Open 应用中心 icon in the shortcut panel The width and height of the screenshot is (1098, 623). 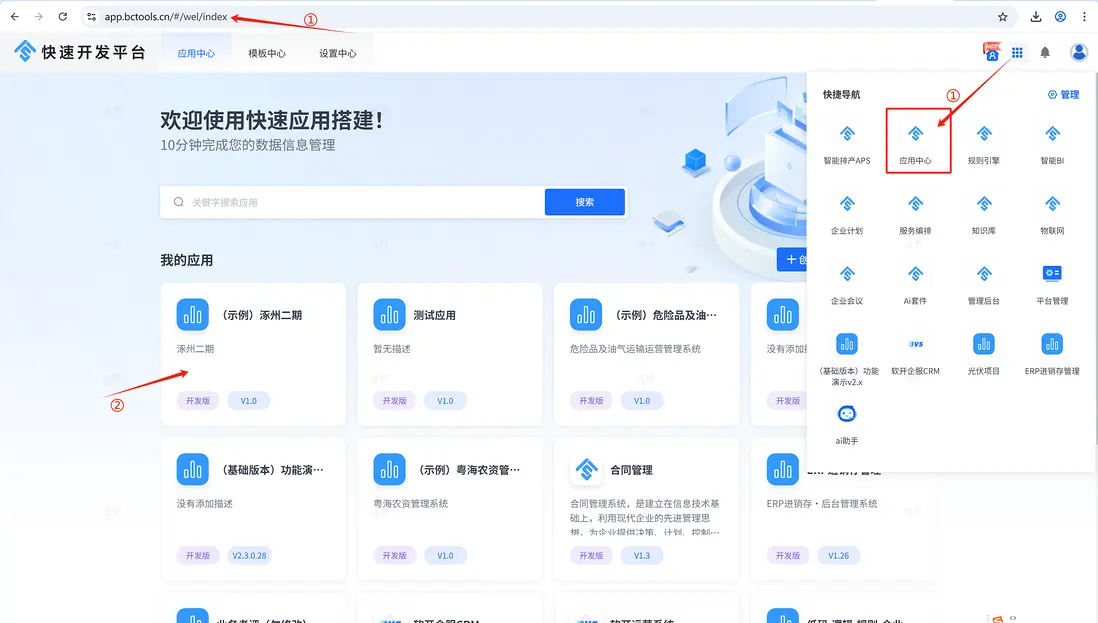[x=915, y=140]
